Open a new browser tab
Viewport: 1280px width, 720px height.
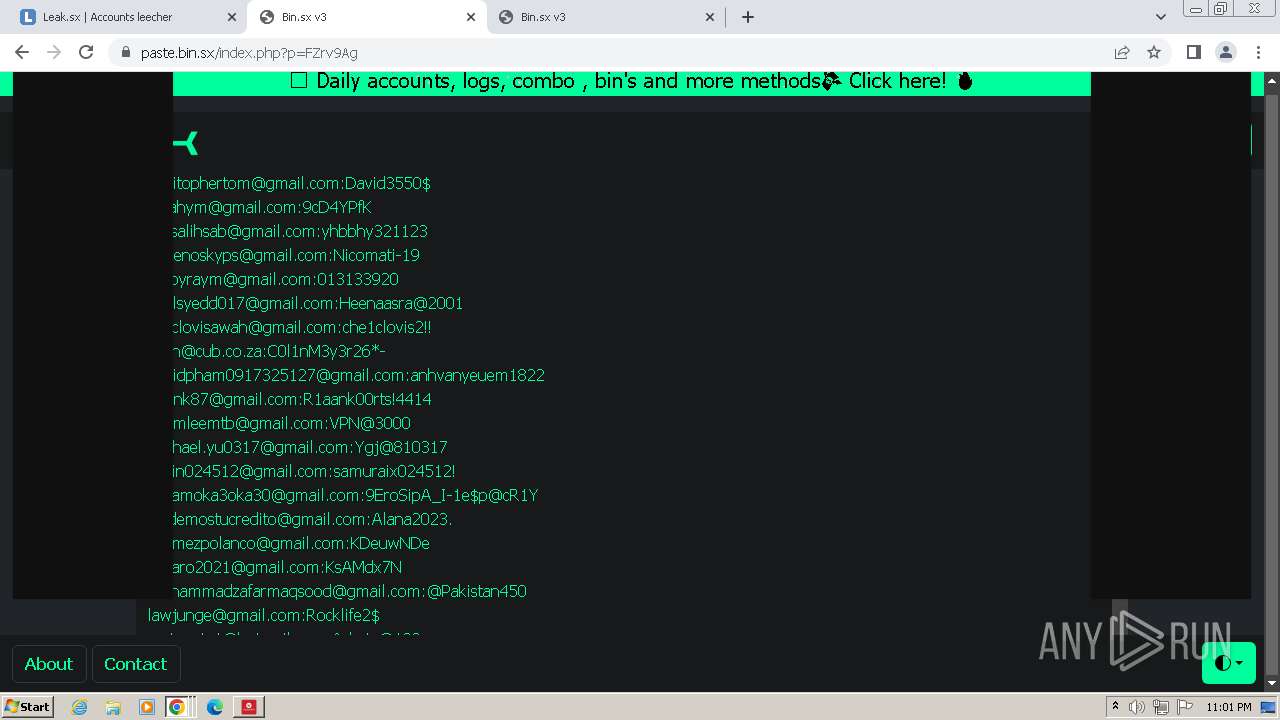(x=748, y=17)
